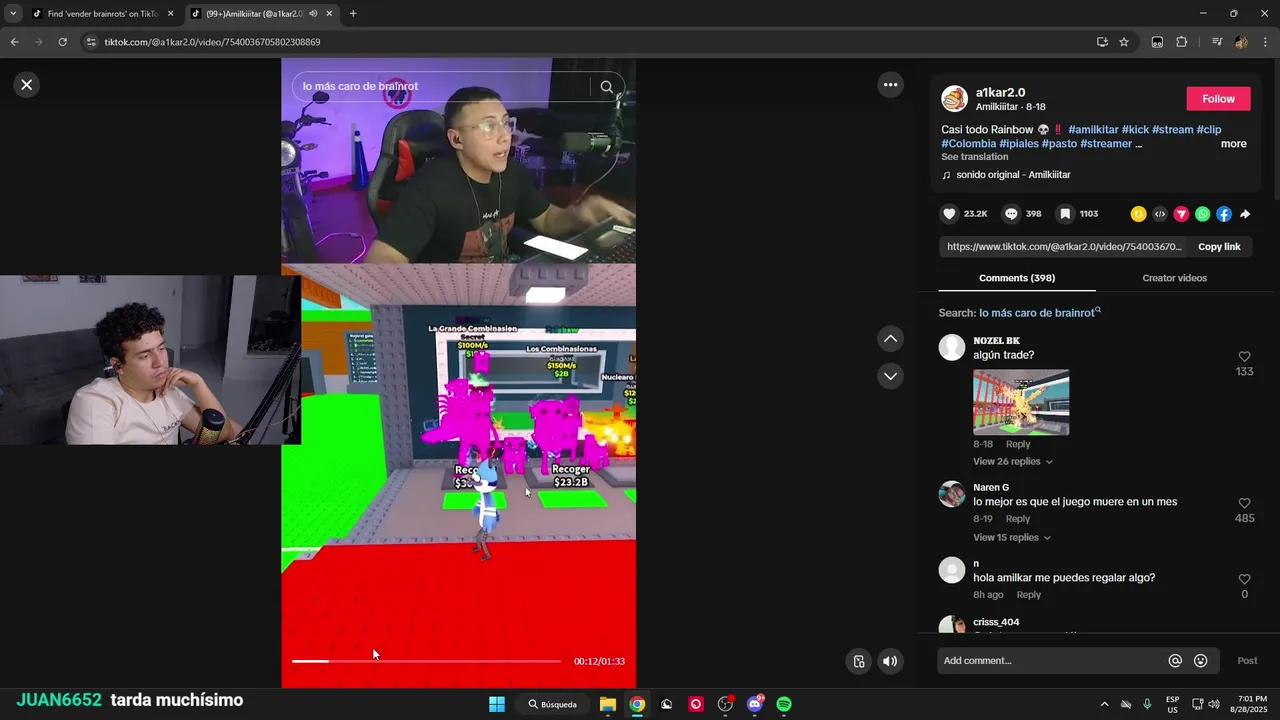Click See translation under the caption
The height and width of the screenshot is (720, 1280).
coord(974,157)
